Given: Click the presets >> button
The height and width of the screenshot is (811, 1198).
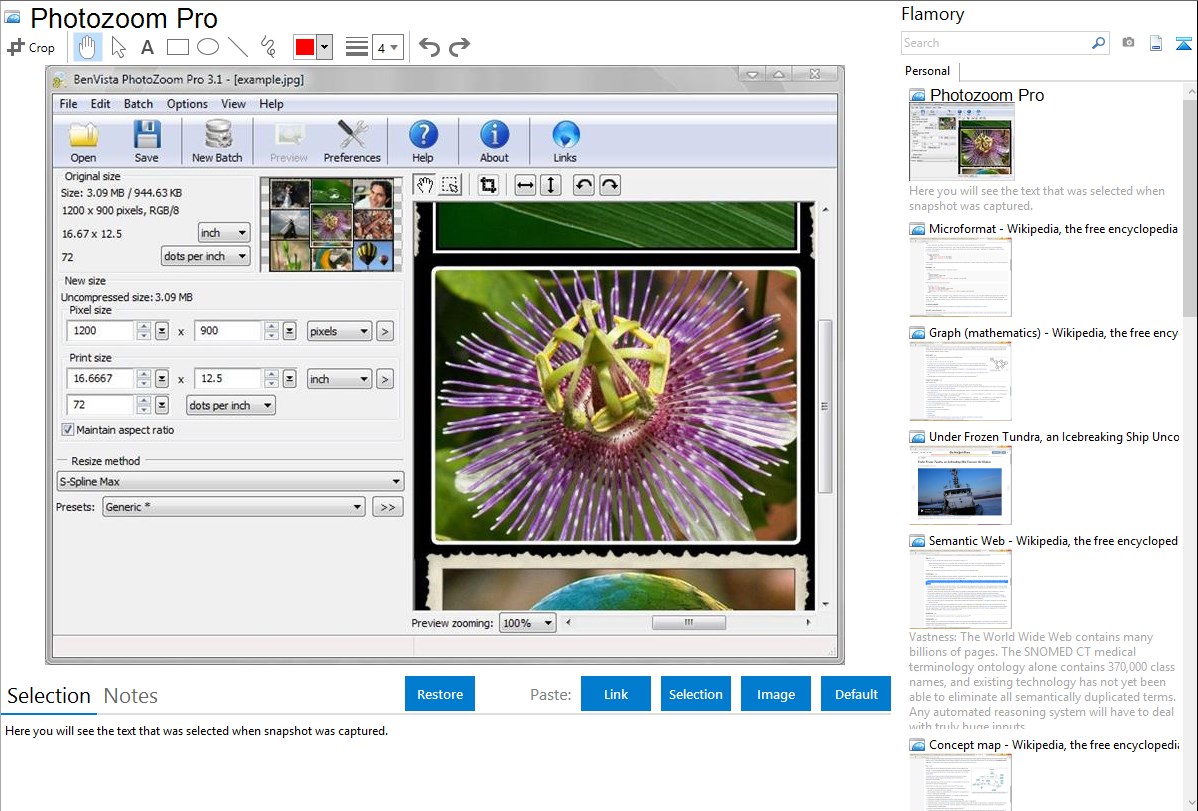Looking at the screenshot, I should (x=387, y=507).
